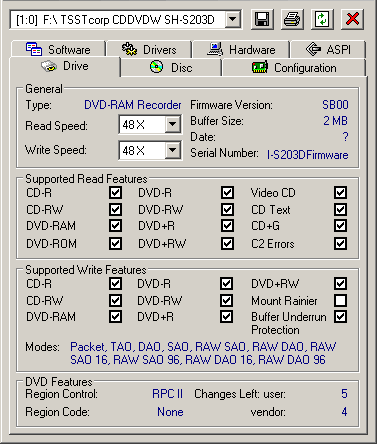The image size is (377, 444).
Task: Toggle DVD-RAM read feature checkbox
Action: 115,226
